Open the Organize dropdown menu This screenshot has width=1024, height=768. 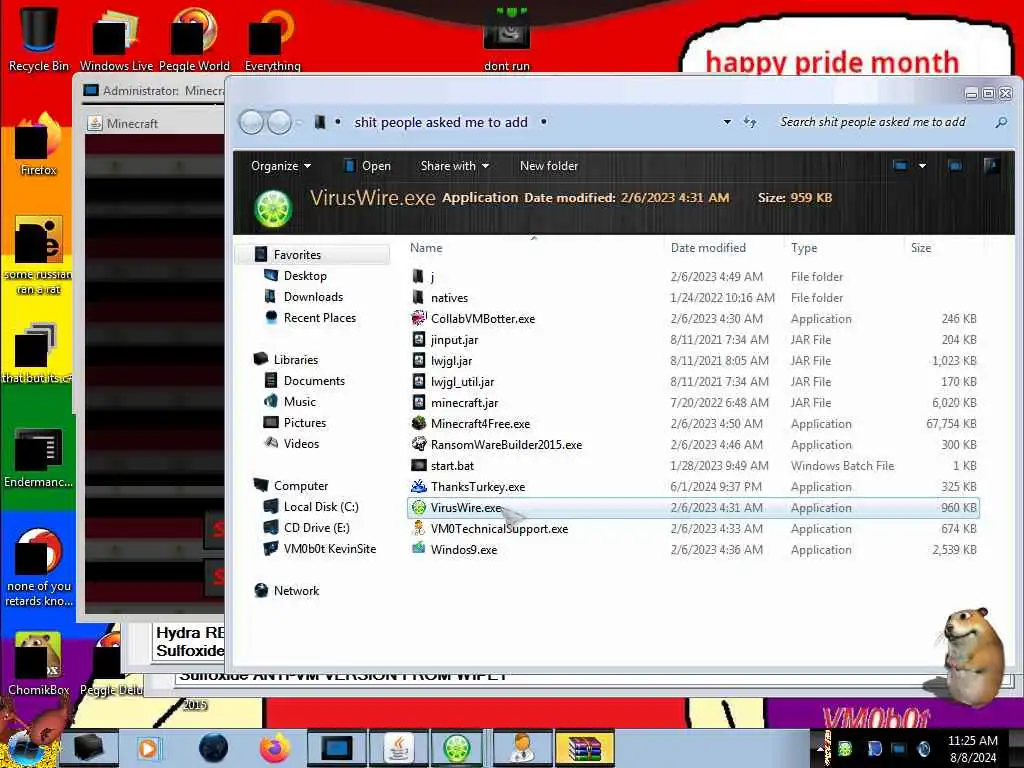point(281,166)
